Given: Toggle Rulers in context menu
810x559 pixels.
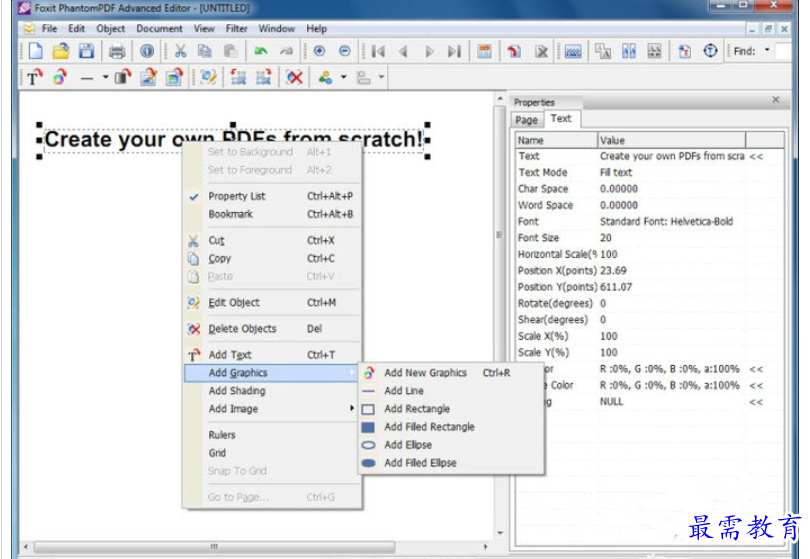Looking at the screenshot, I should coord(272,435).
